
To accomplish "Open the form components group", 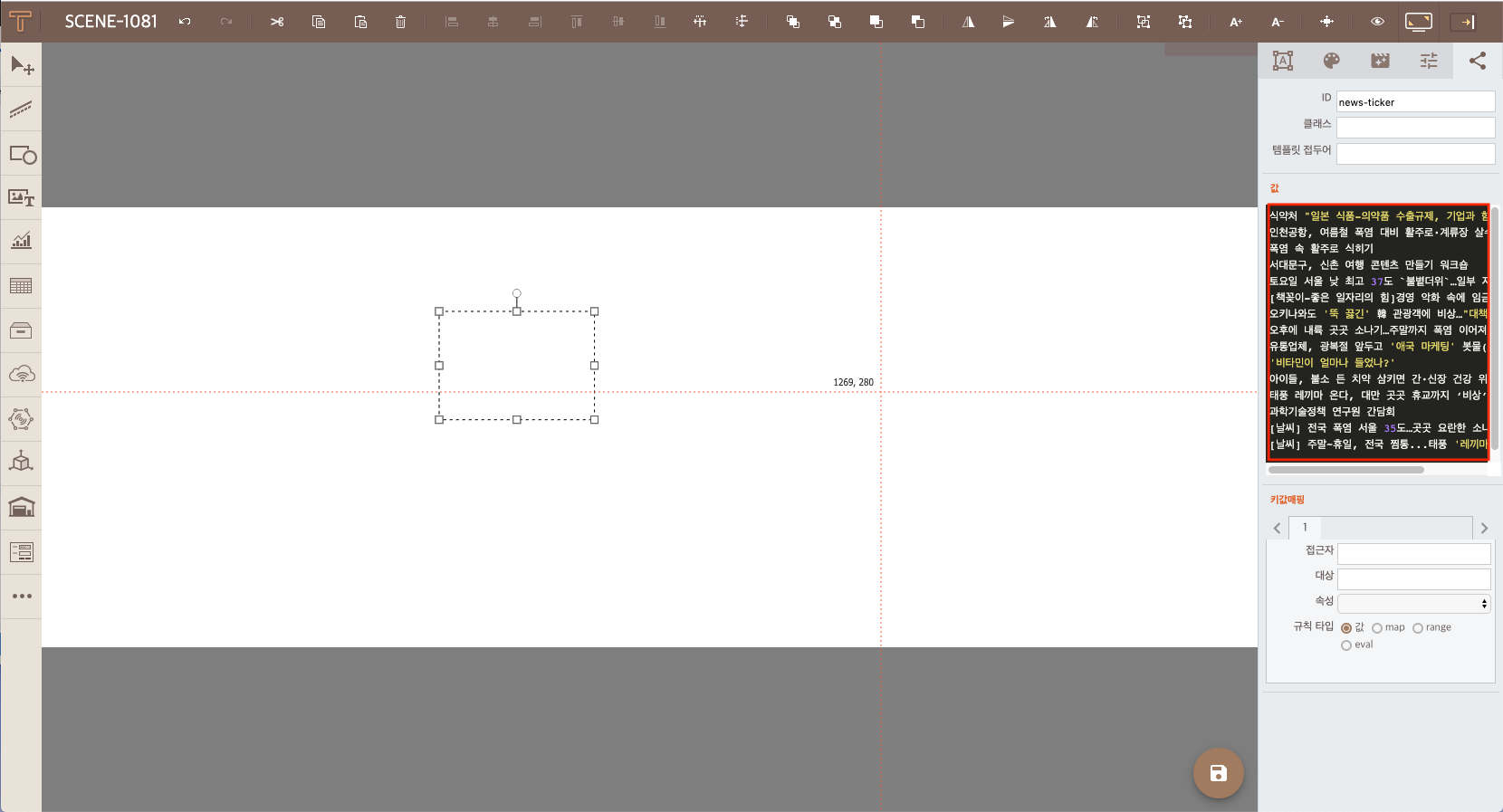I will tap(22, 551).
